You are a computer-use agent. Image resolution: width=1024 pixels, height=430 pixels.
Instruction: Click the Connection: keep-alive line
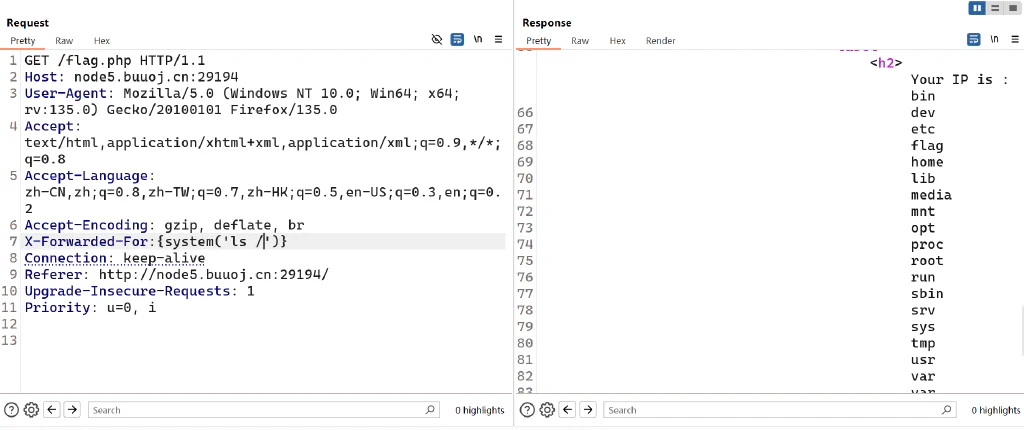(115, 258)
